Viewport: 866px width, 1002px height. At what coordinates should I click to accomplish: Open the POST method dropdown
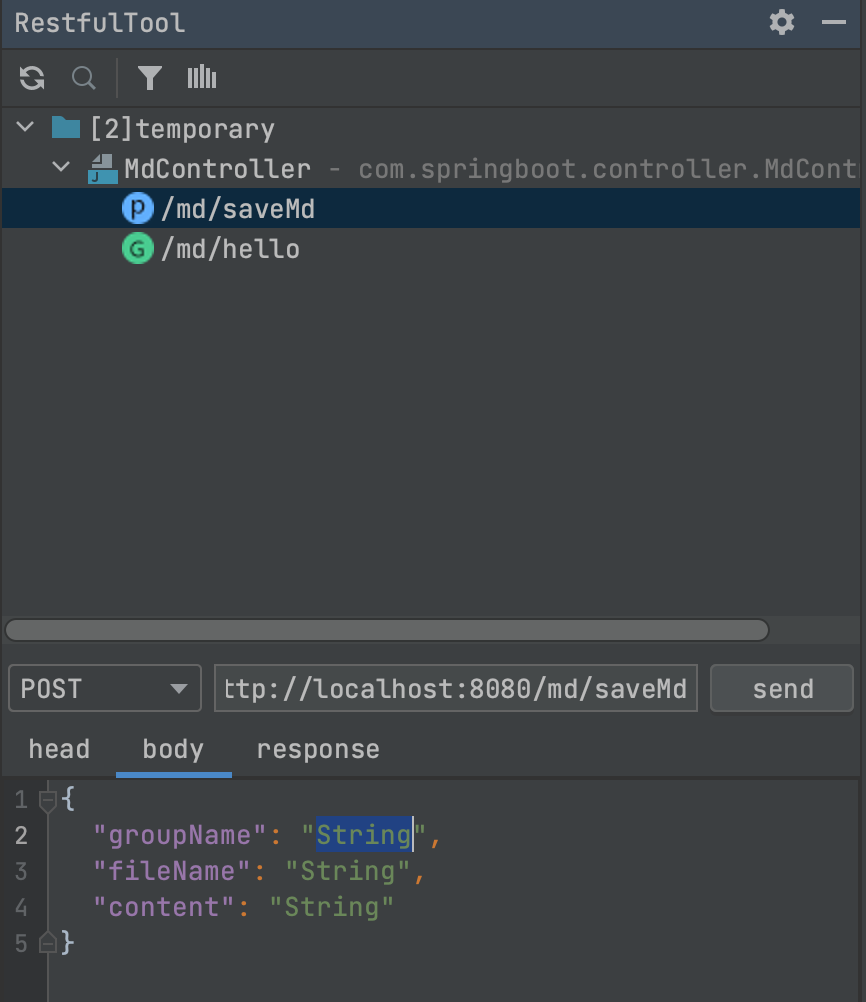105,688
